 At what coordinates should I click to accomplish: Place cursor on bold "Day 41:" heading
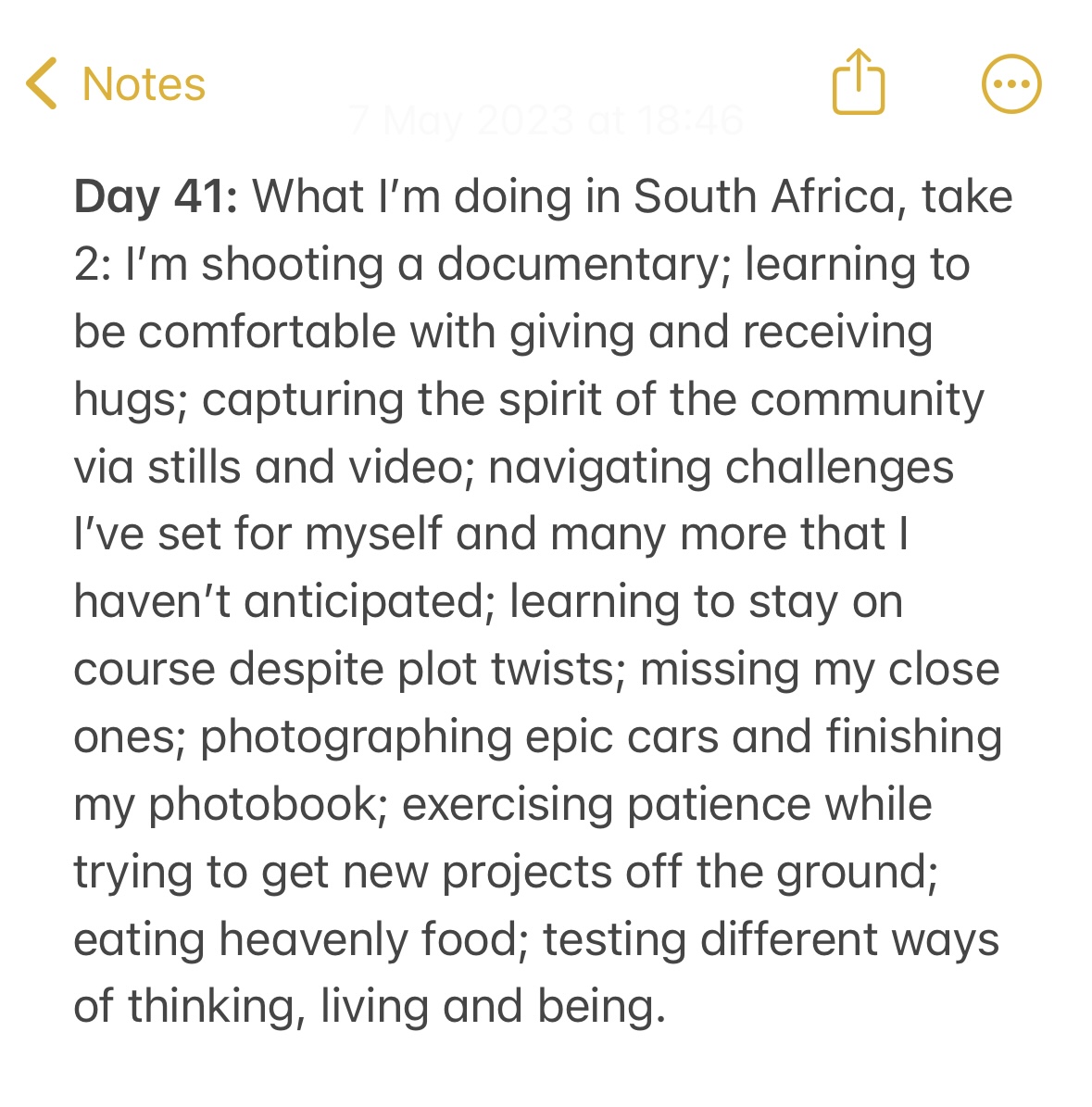point(156,197)
